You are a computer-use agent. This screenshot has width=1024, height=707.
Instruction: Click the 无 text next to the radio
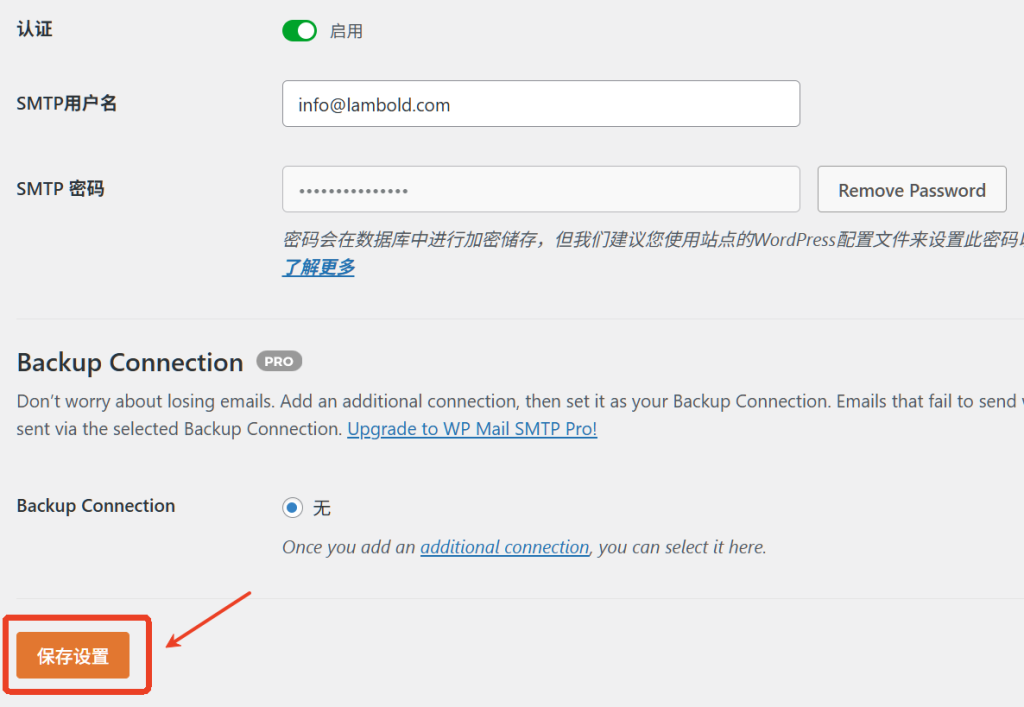pyautogui.click(x=322, y=508)
